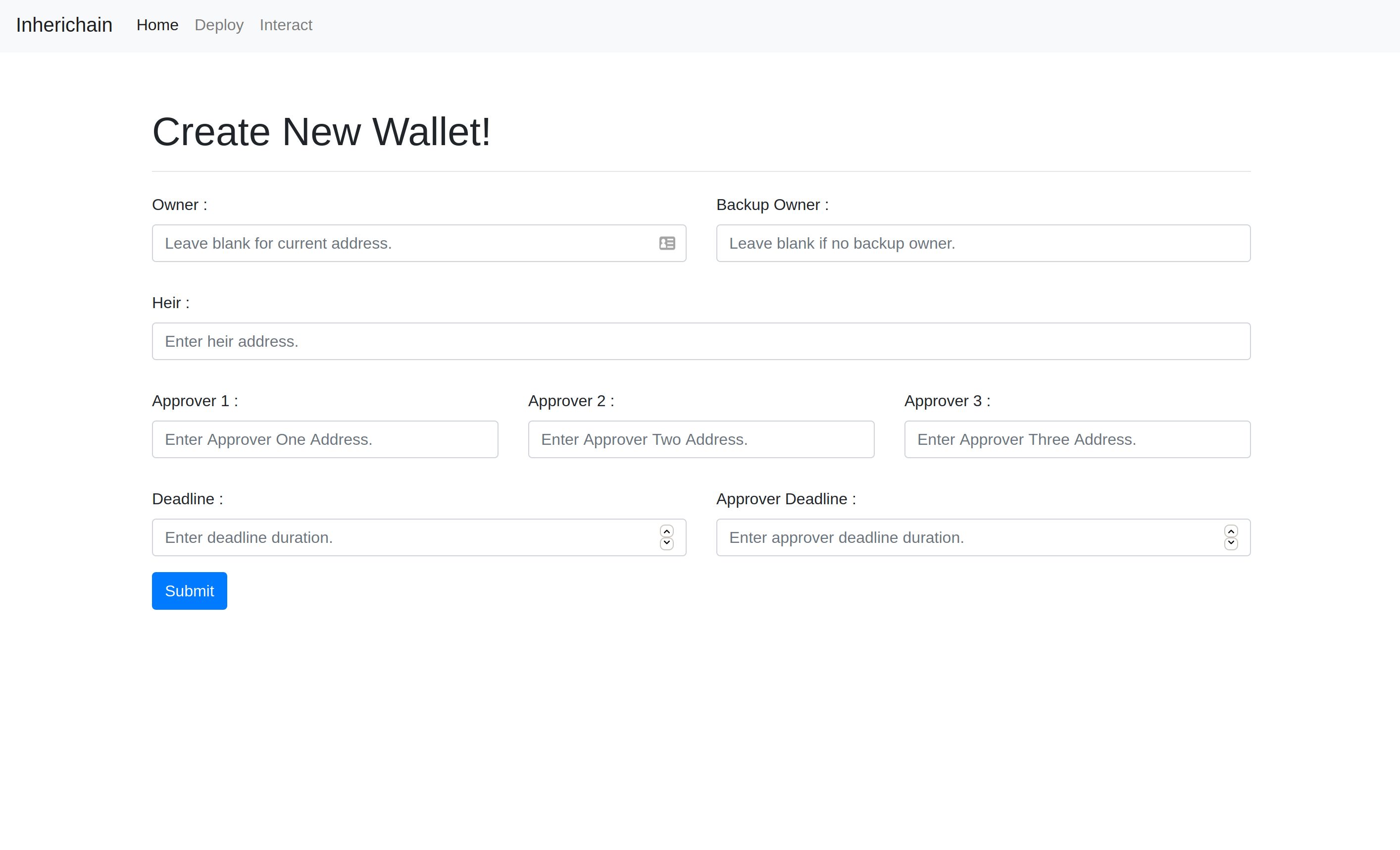Screen dimensions: 1400x850
Task: Submit the new wallet form
Action: [189, 591]
